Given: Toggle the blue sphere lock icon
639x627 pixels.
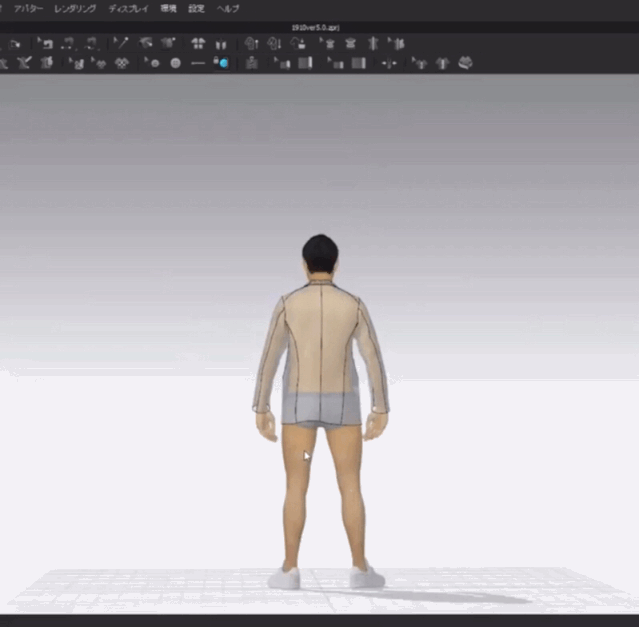Looking at the screenshot, I should 221,63.
